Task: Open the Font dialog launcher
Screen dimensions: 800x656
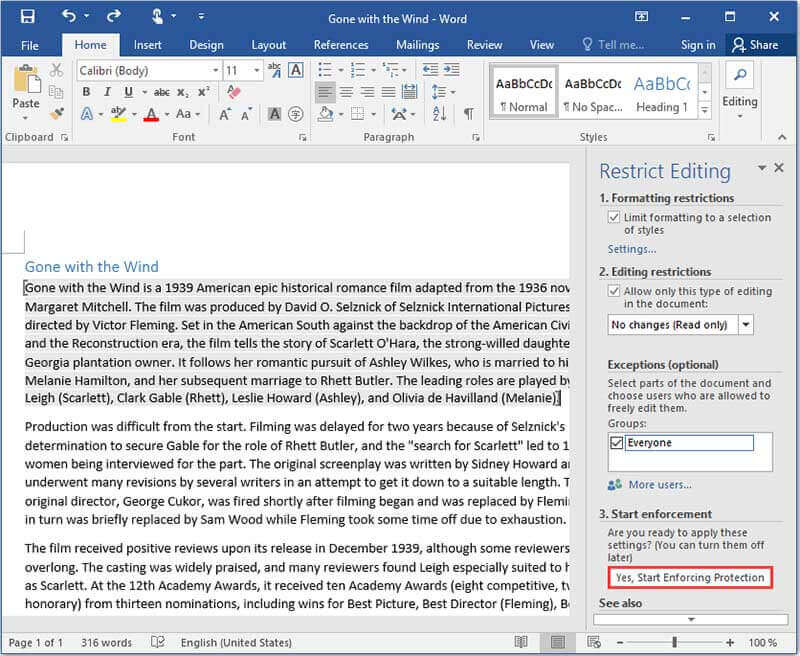Action: click(x=303, y=137)
